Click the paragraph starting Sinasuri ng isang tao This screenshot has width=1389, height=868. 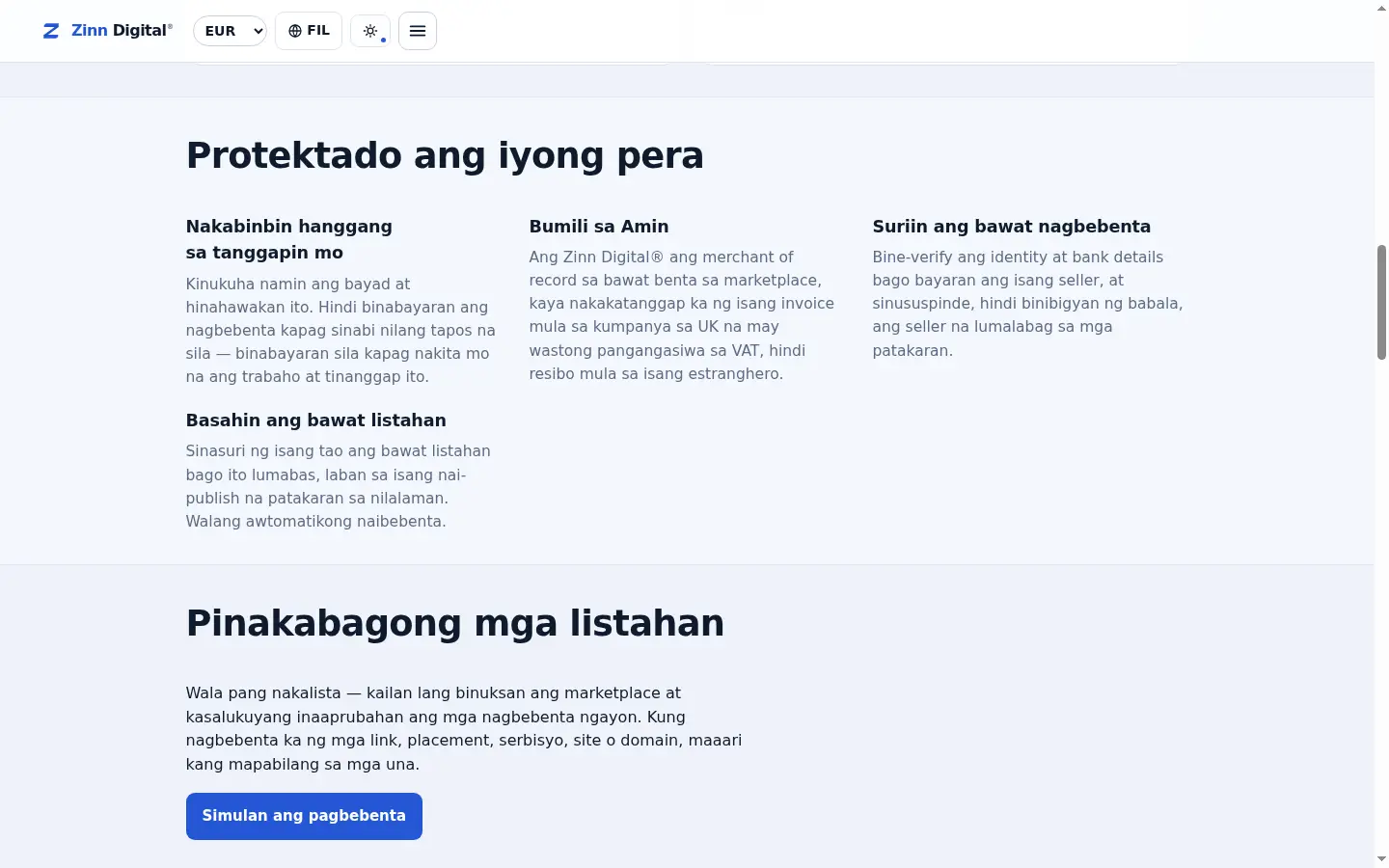339,486
